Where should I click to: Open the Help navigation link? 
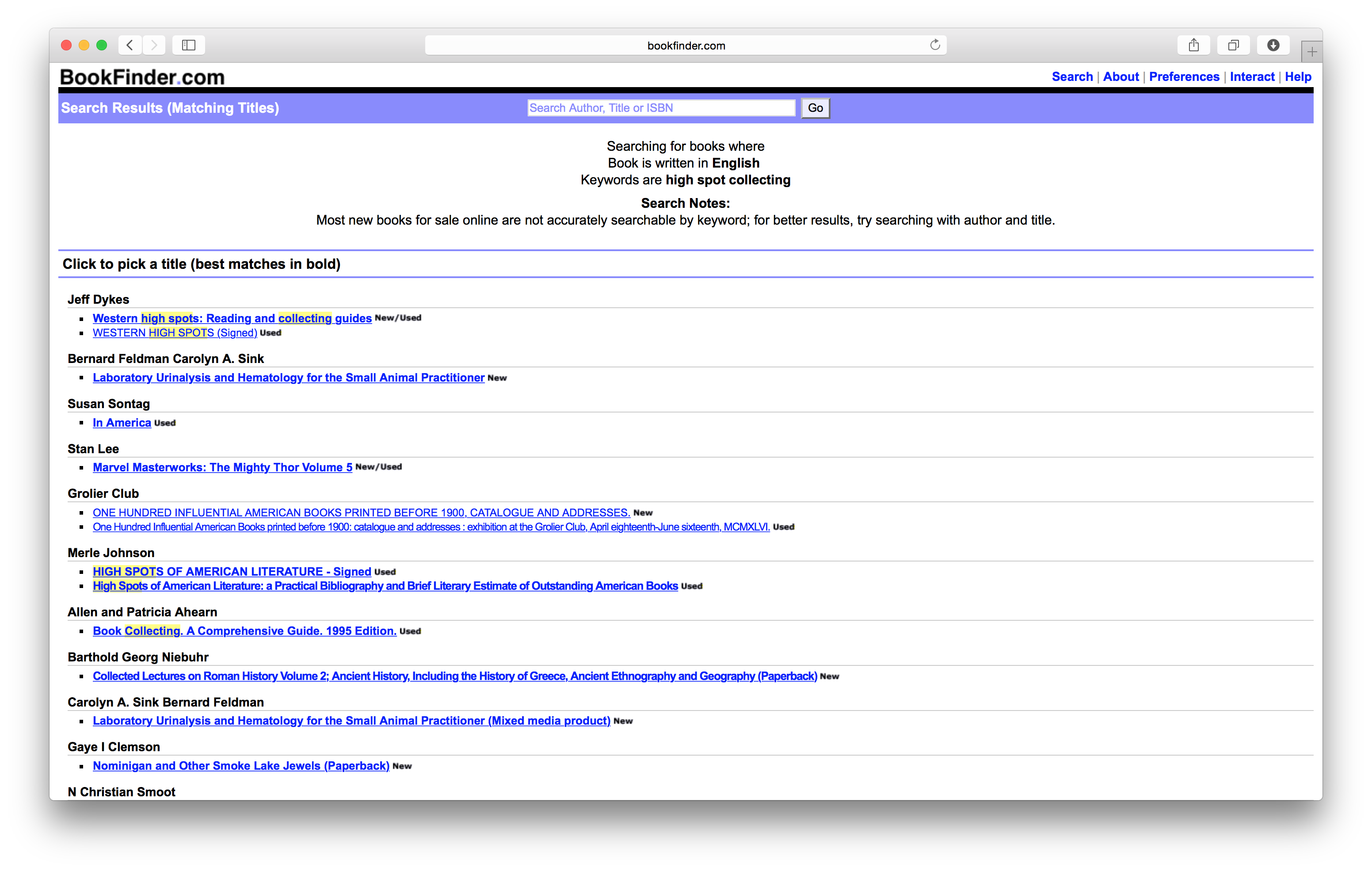click(x=1298, y=77)
